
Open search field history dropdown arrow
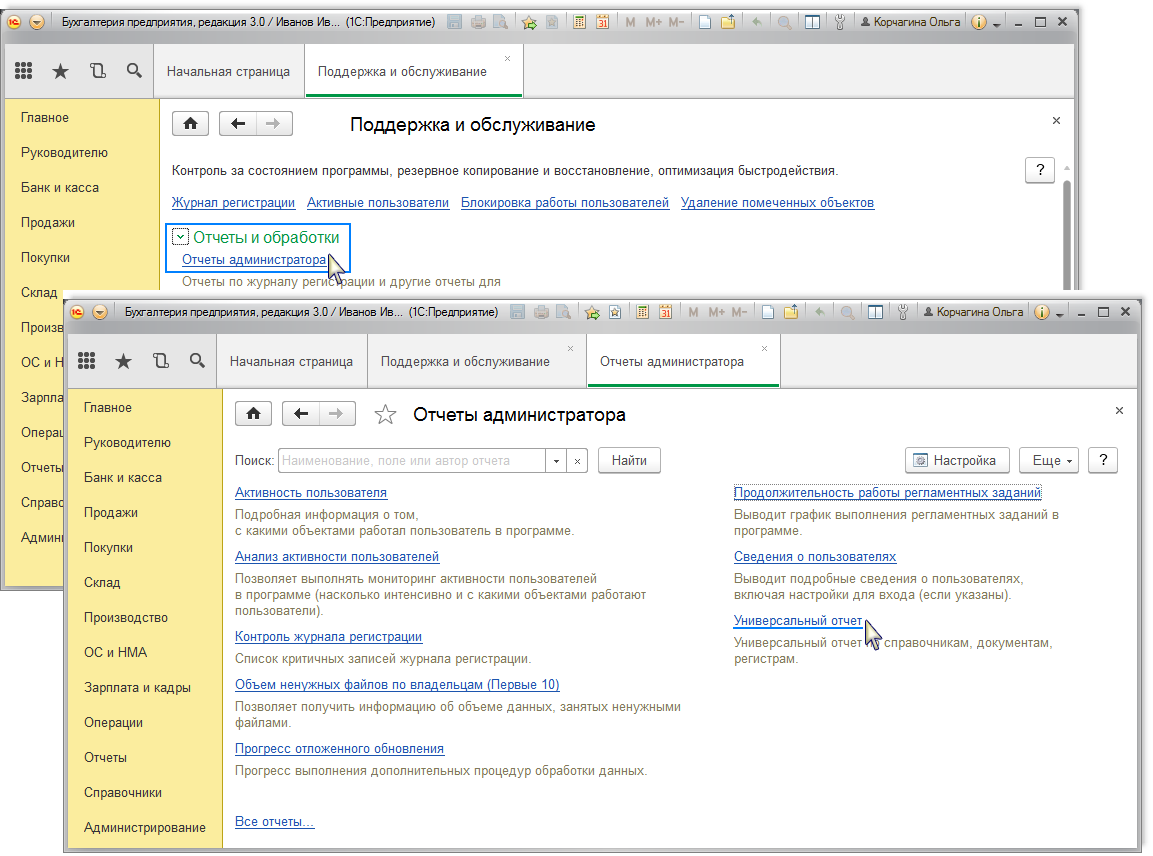557,461
